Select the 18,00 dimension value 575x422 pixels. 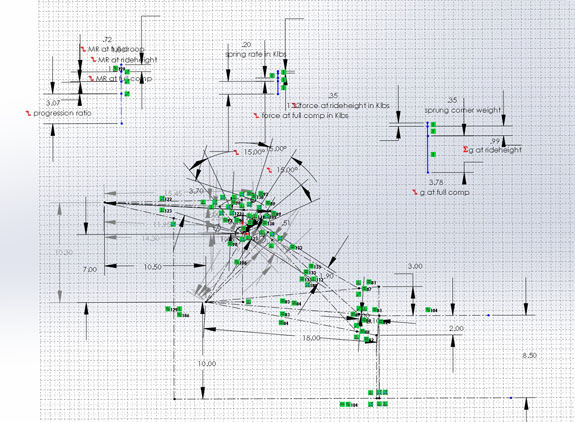[x=311, y=338]
